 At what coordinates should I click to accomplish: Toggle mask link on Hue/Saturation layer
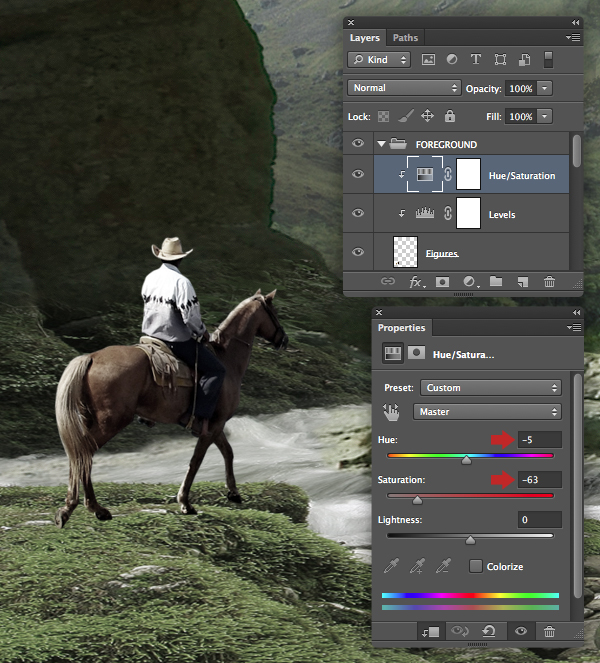(448, 174)
